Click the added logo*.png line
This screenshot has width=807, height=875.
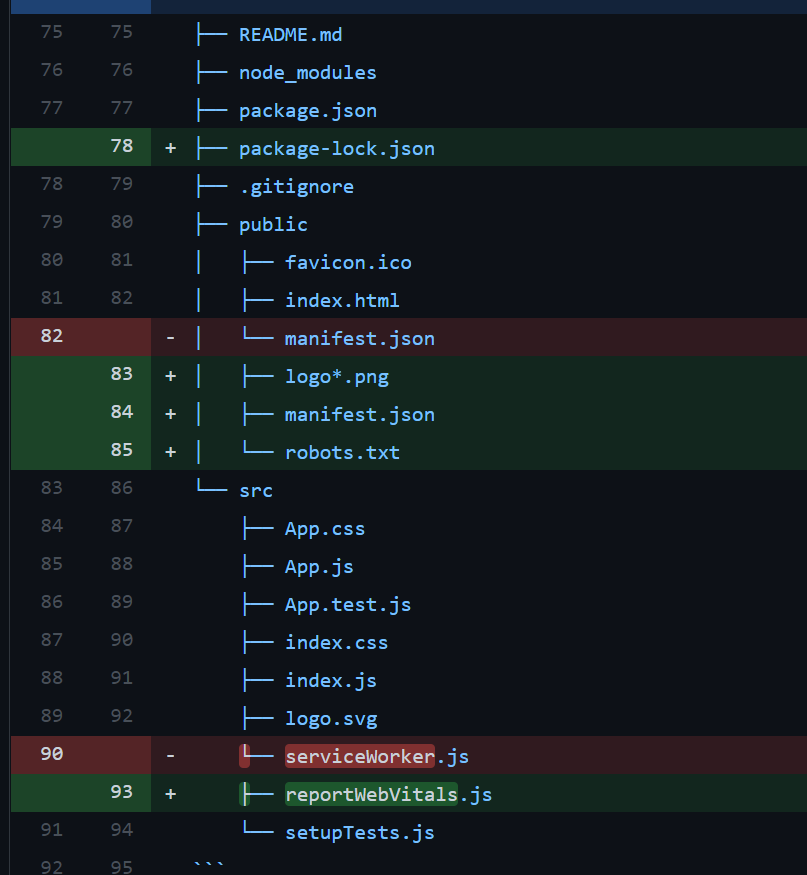point(337,376)
